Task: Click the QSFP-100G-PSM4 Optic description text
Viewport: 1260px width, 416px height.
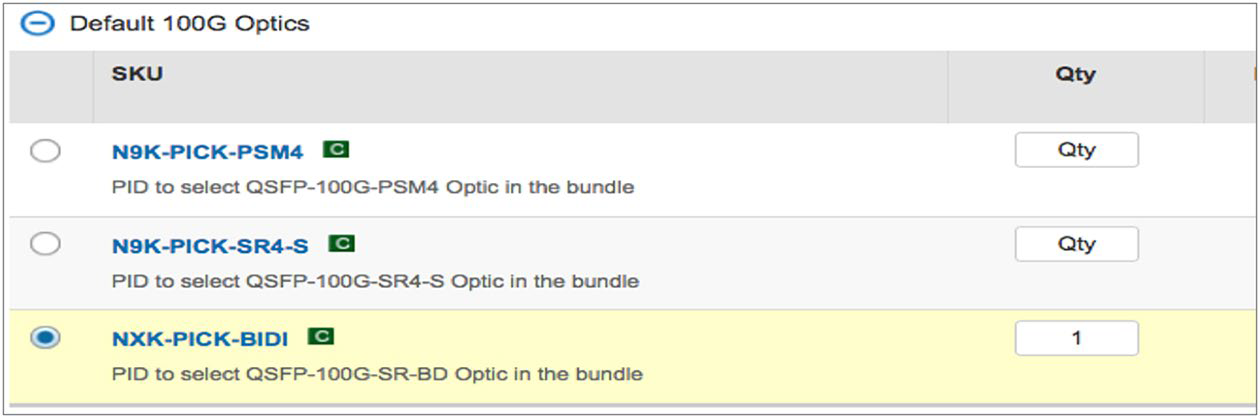Action: tap(372, 187)
